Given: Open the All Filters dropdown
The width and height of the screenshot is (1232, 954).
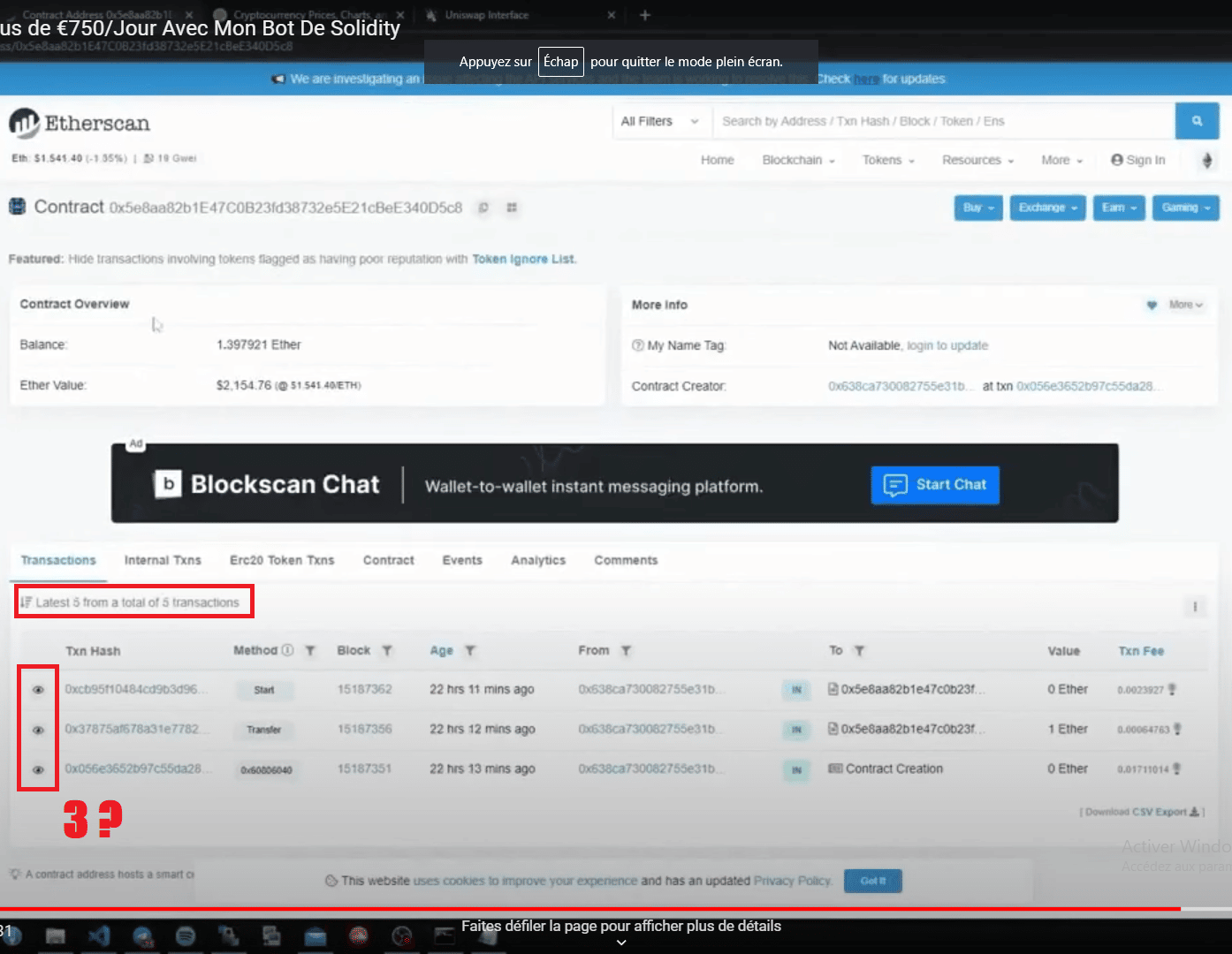Looking at the screenshot, I should pyautogui.click(x=660, y=121).
